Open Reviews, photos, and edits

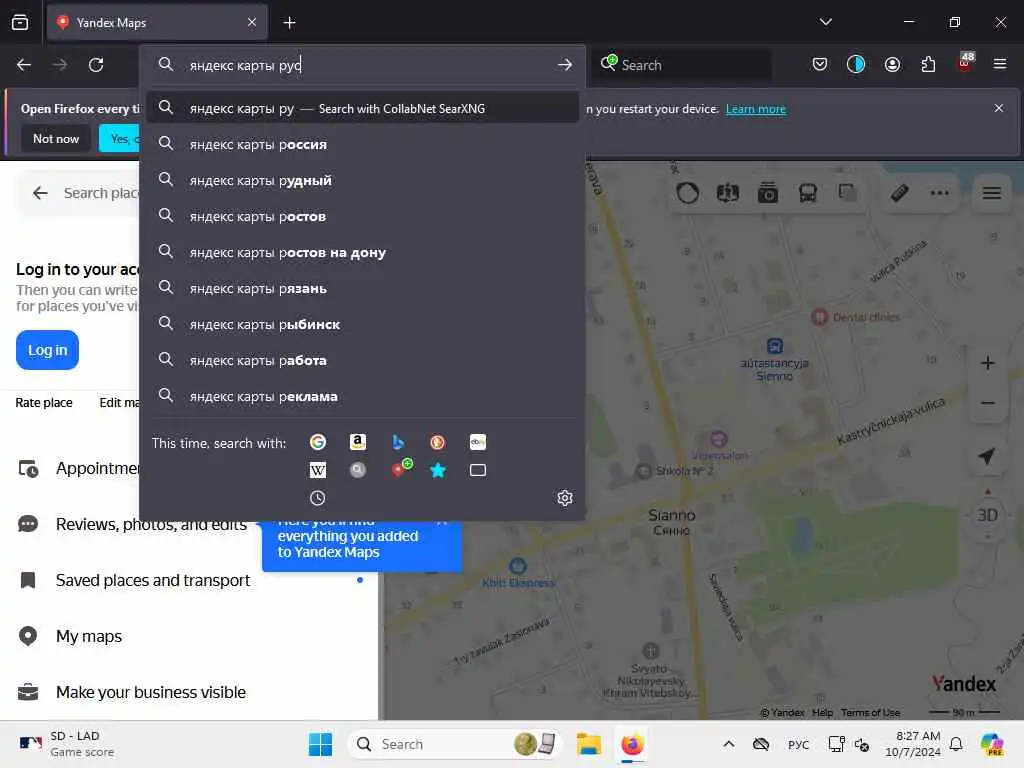pos(151,524)
